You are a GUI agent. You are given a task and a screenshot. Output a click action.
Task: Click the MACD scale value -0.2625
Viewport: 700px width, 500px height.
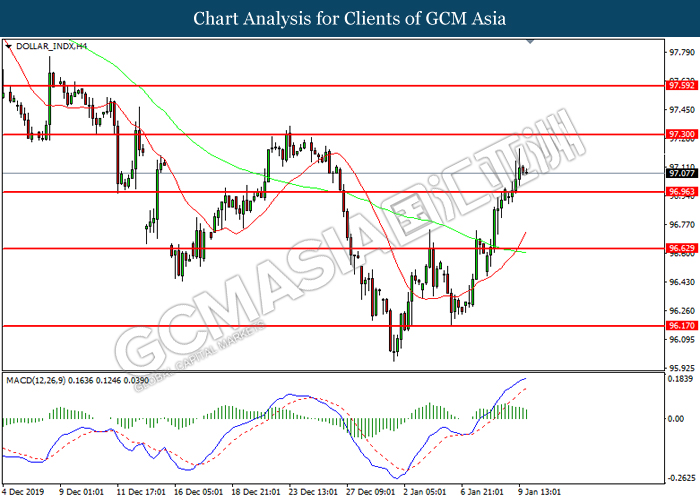click(x=682, y=478)
